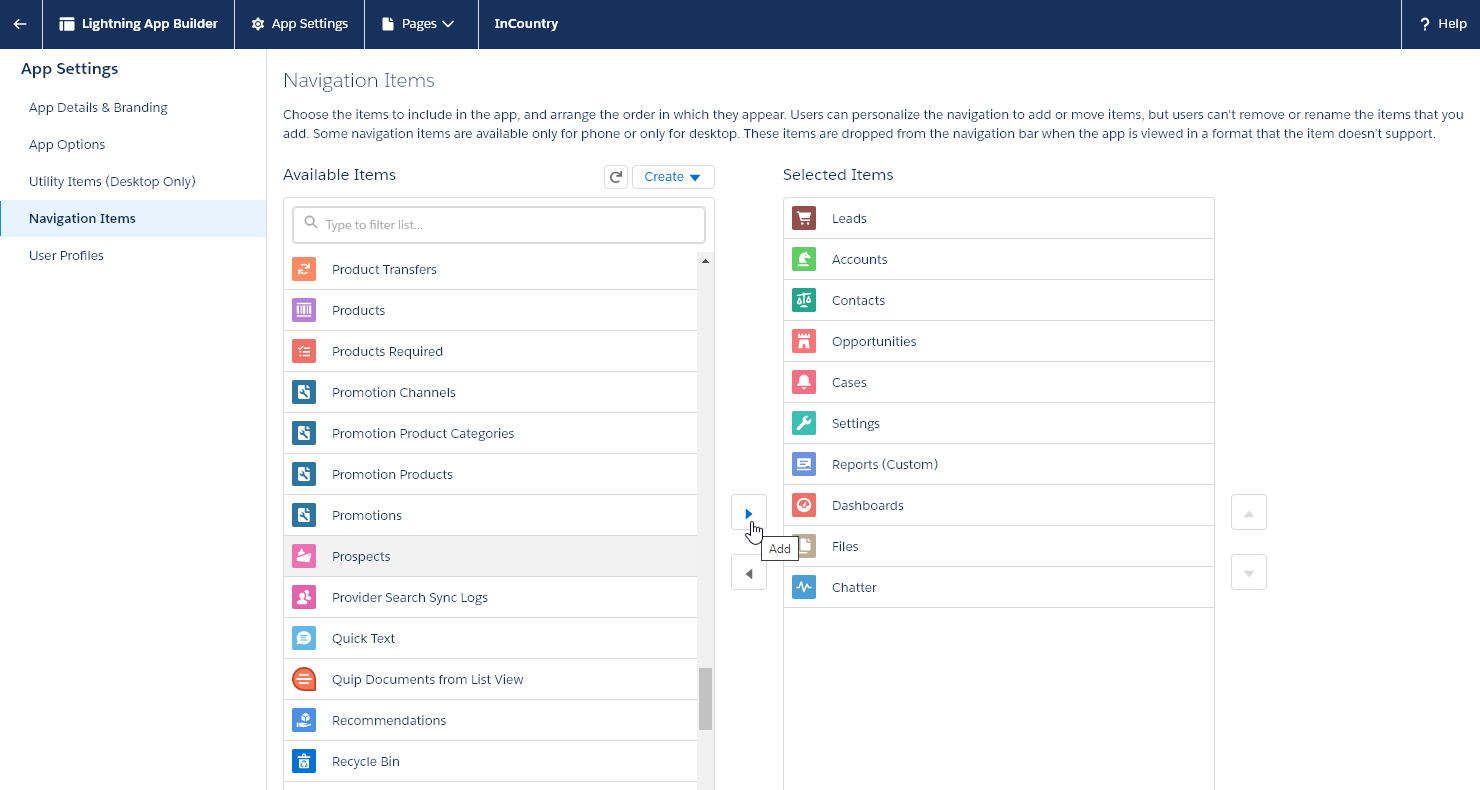Select the Quick Text label
Image resolution: width=1480 pixels, height=790 pixels.
point(364,639)
